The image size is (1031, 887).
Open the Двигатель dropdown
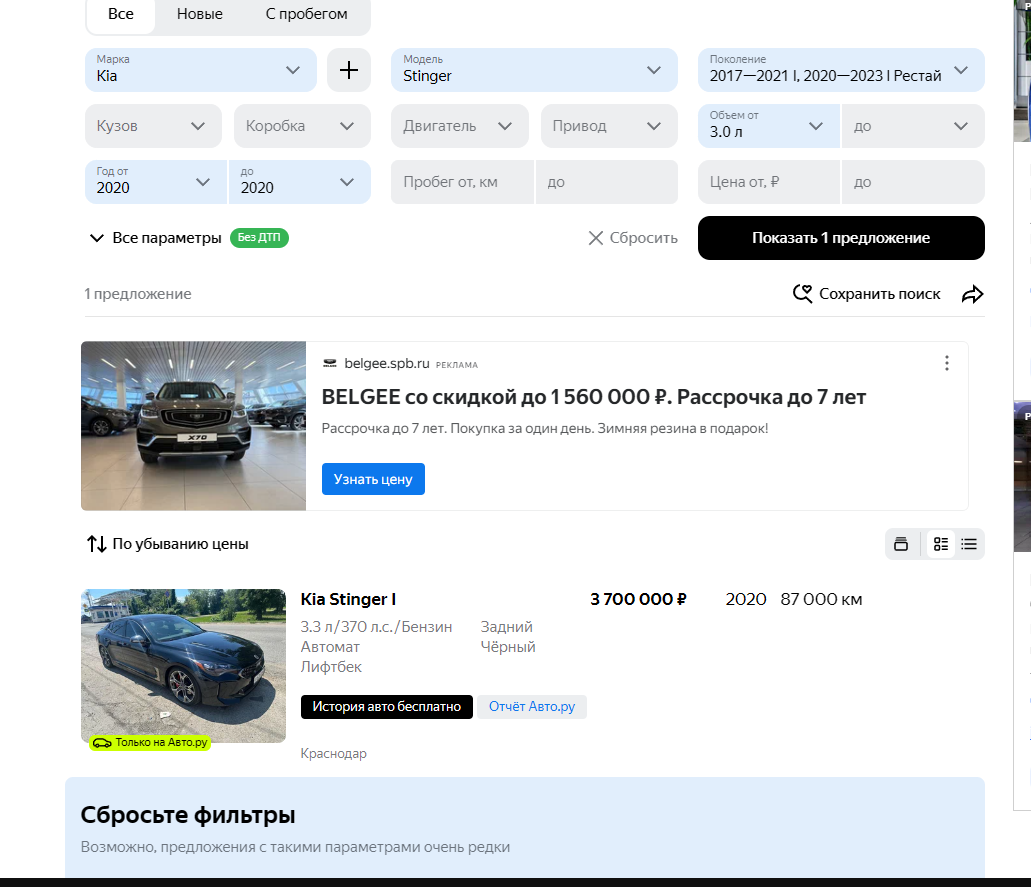pos(460,126)
